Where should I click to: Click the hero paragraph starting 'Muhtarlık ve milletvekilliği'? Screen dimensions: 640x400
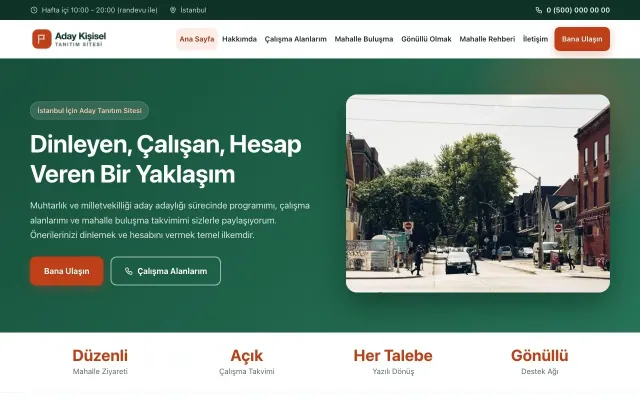[170, 220]
